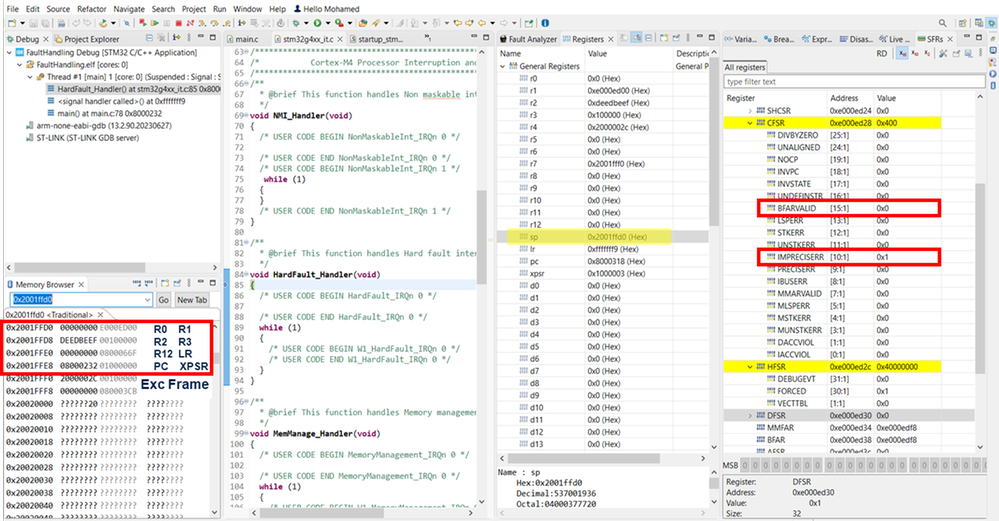Open the Run menu
The height and width of the screenshot is (521, 999).
219,8
